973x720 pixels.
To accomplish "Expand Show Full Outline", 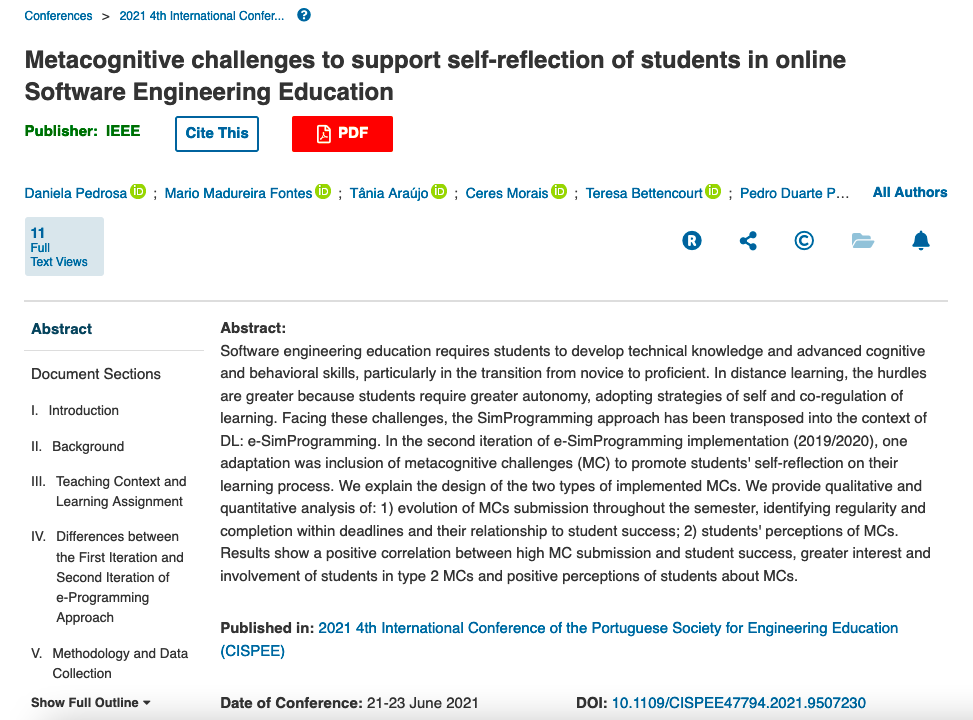I will [x=91, y=703].
